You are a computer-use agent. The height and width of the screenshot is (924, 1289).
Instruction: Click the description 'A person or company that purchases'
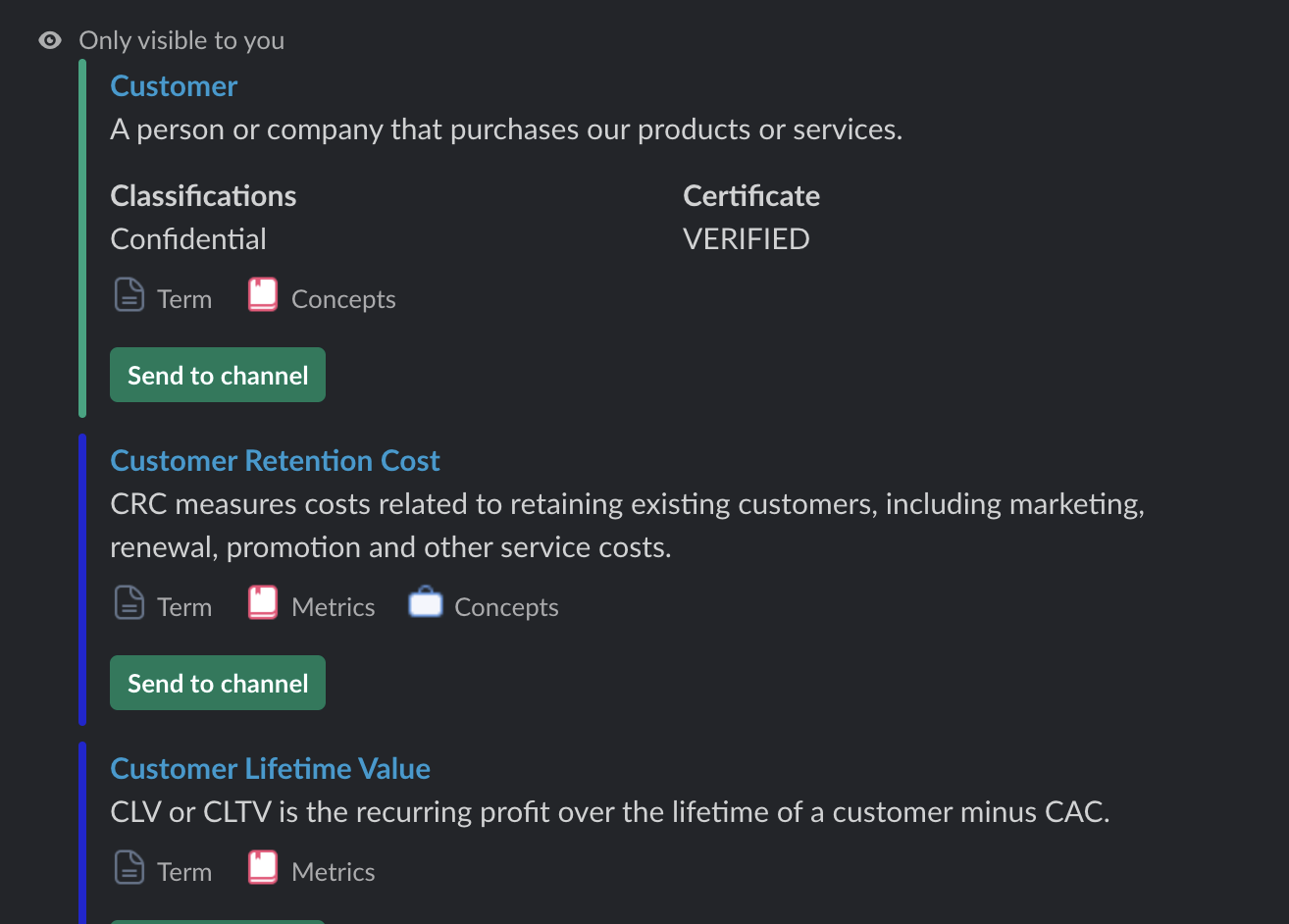coord(506,129)
